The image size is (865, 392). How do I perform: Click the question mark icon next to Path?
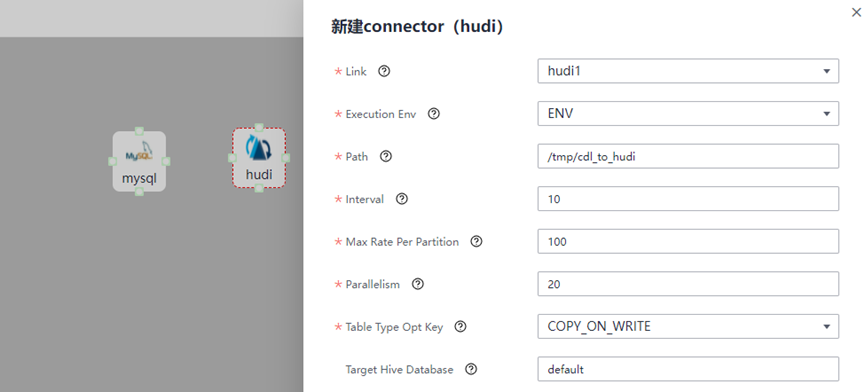click(x=386, y=157)
